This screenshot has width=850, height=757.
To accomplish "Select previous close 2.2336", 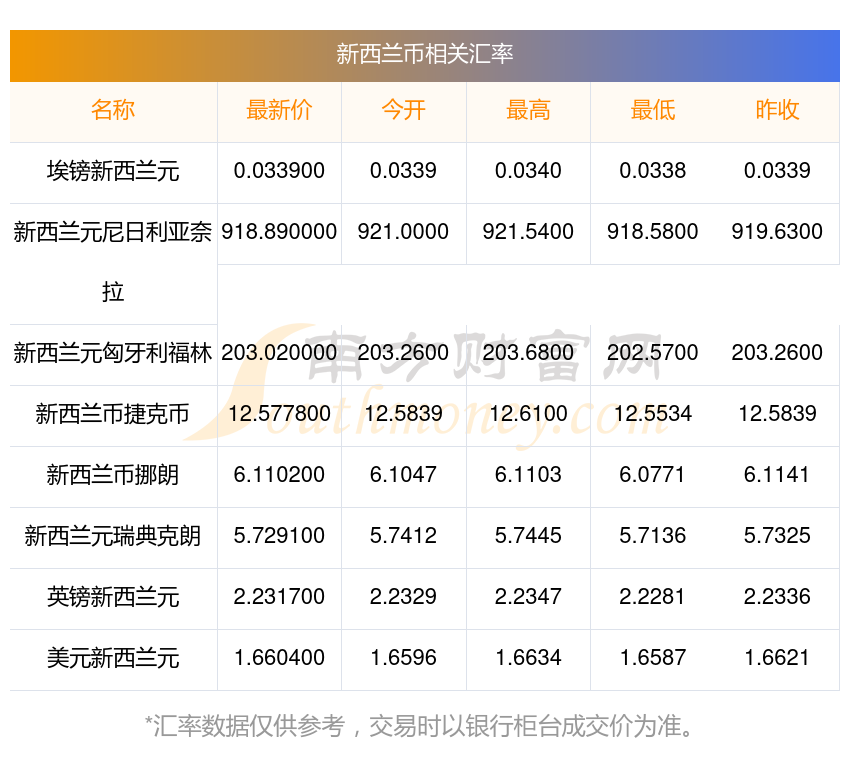I will pos(777,596).
